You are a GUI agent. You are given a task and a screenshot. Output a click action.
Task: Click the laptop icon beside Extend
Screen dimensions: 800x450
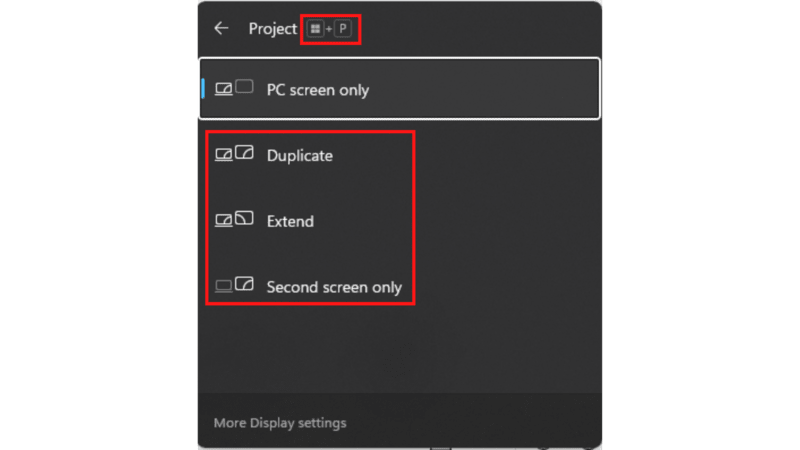point(223,221)
